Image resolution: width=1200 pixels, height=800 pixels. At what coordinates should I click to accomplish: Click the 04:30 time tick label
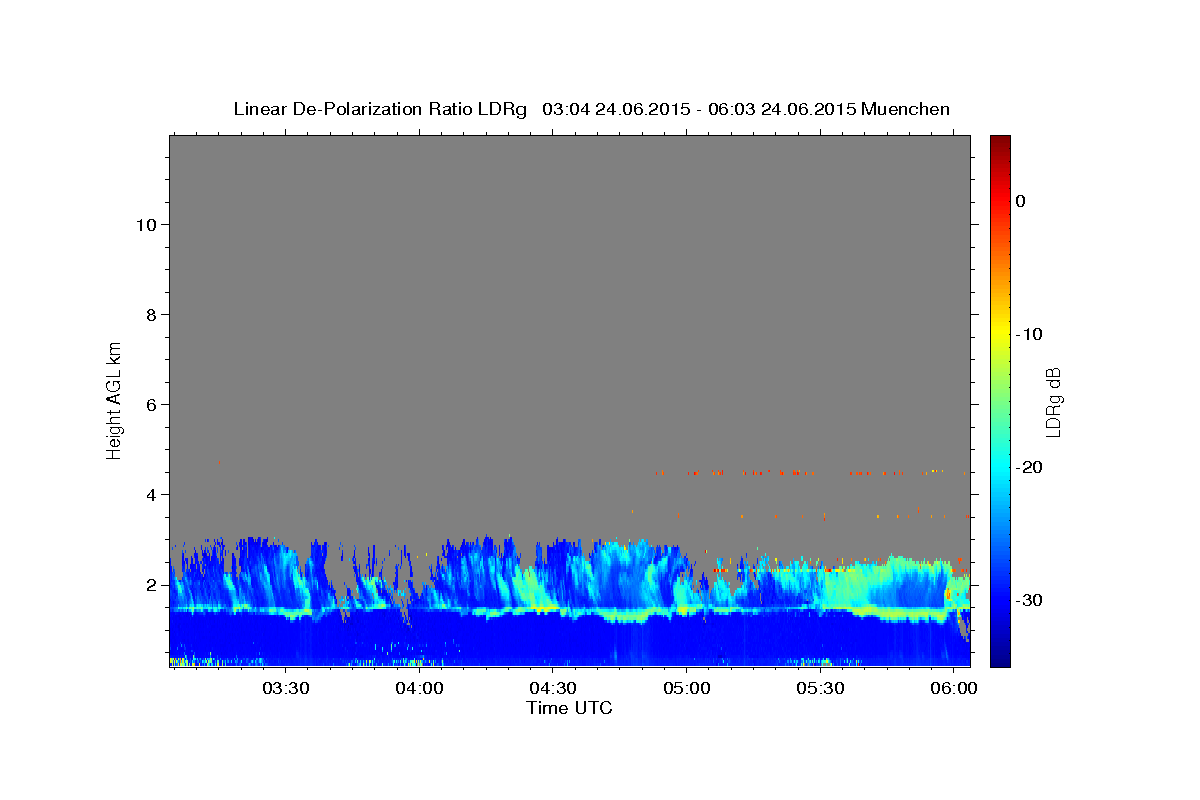click(553, 689)
